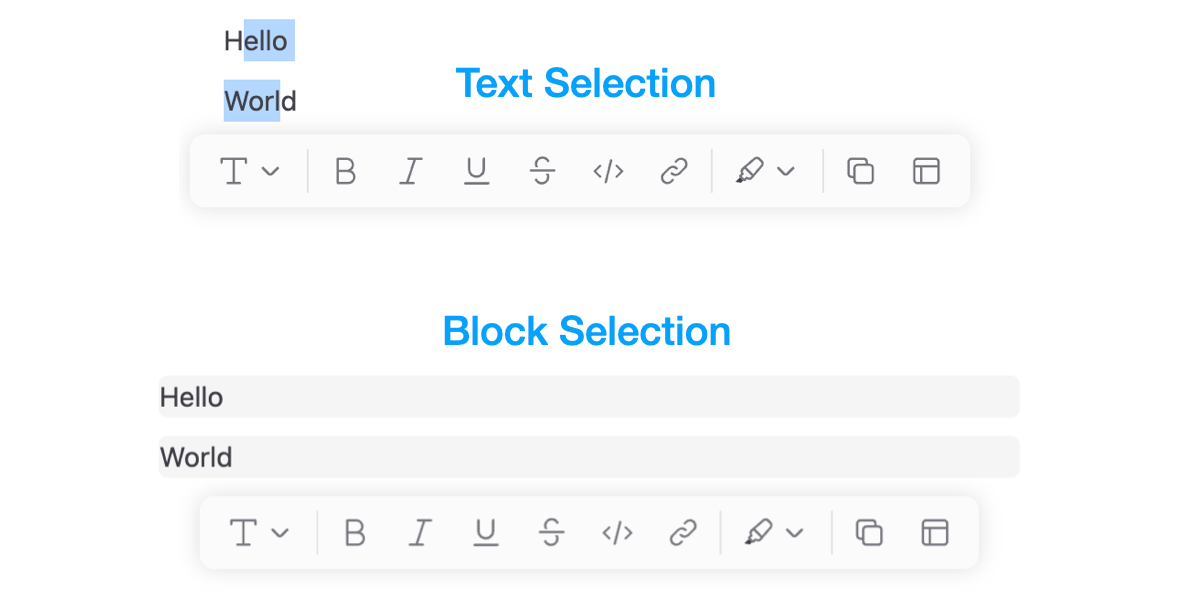Insert a link on the selected text

point(673,171)
